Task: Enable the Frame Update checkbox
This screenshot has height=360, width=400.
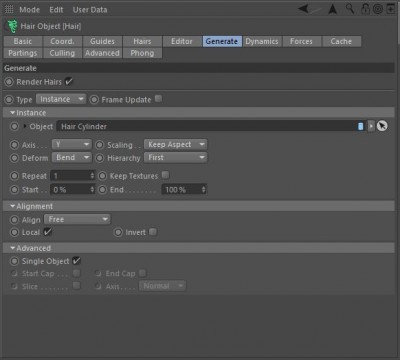Action: click(x=159, y=99)
